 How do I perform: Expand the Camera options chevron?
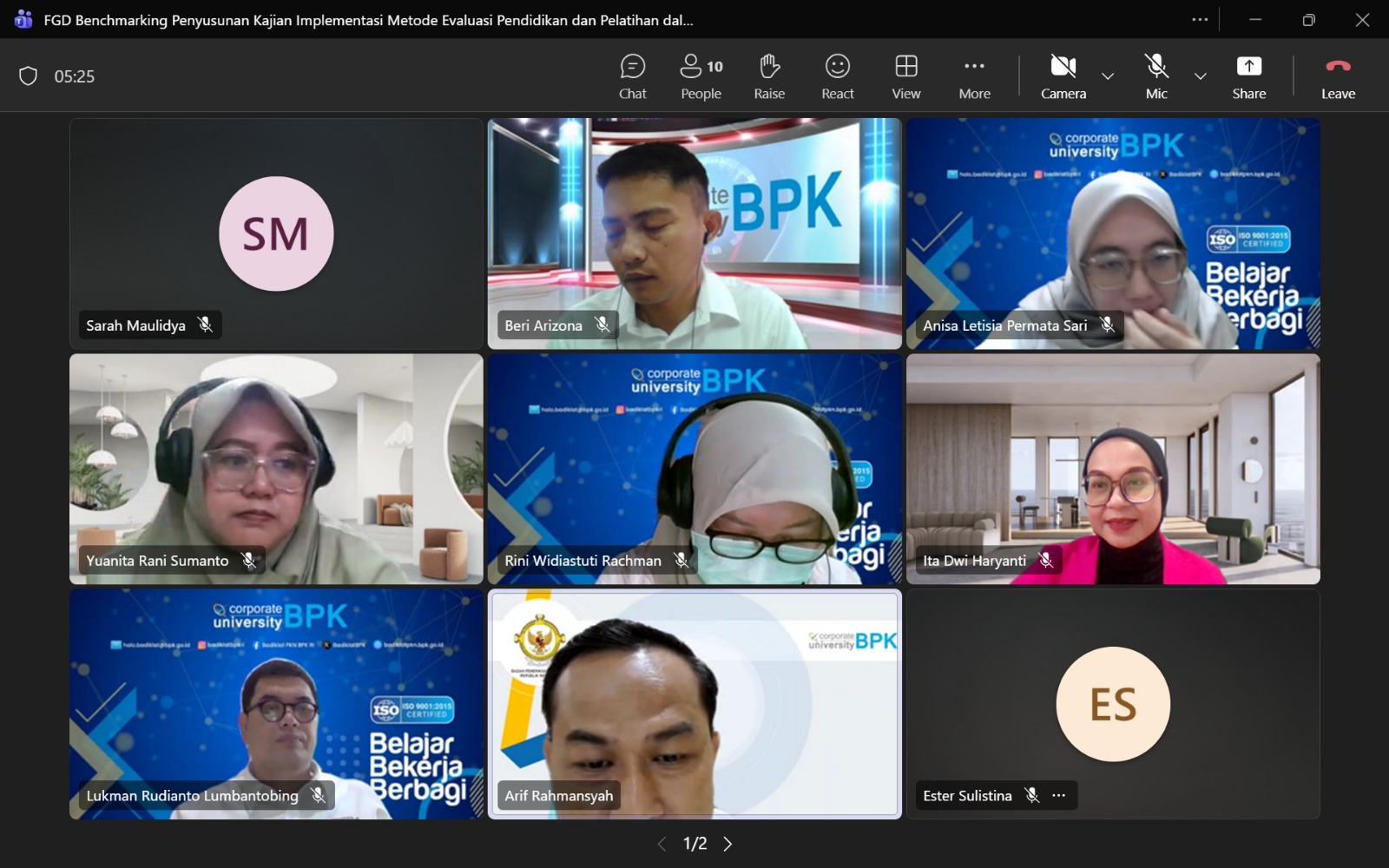click(1109, 76)
